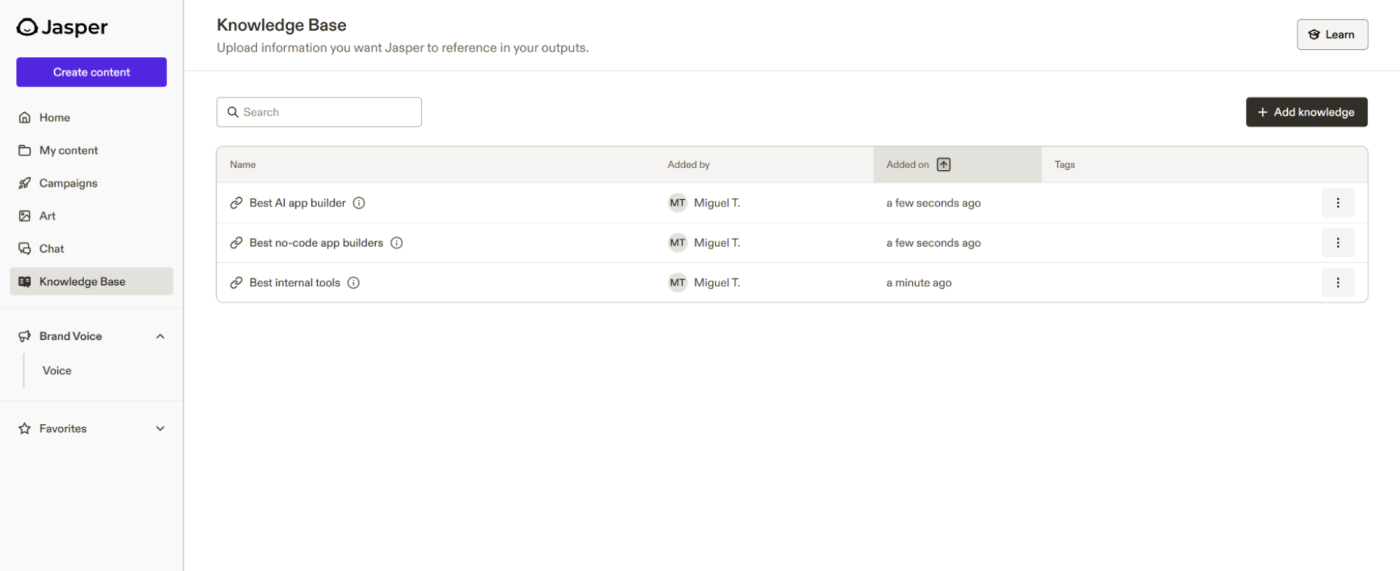Click the info icon next to Best no-code app builders
The width and height of the screenshot is (1400, 571).
coord(396,243)
